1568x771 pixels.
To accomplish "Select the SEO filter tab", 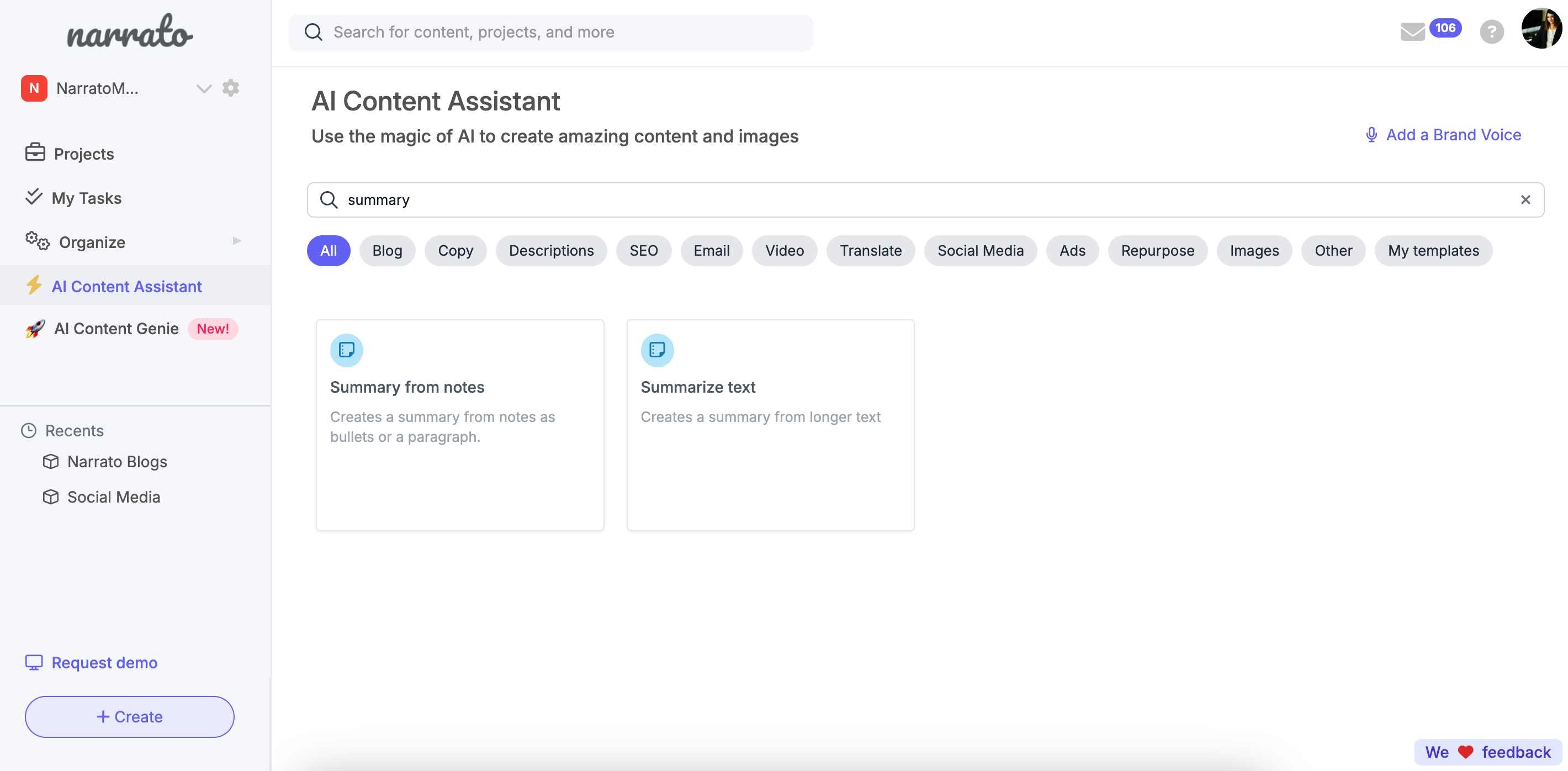I will [x=643, y=251].
